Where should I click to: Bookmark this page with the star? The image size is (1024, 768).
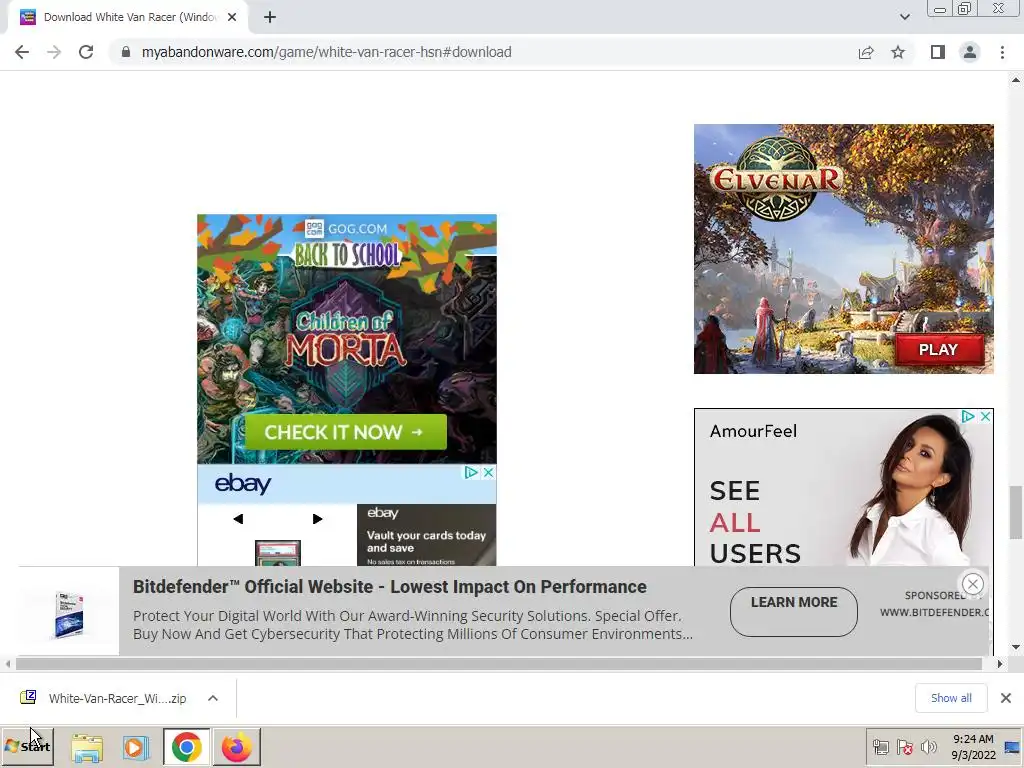[898, 52]
